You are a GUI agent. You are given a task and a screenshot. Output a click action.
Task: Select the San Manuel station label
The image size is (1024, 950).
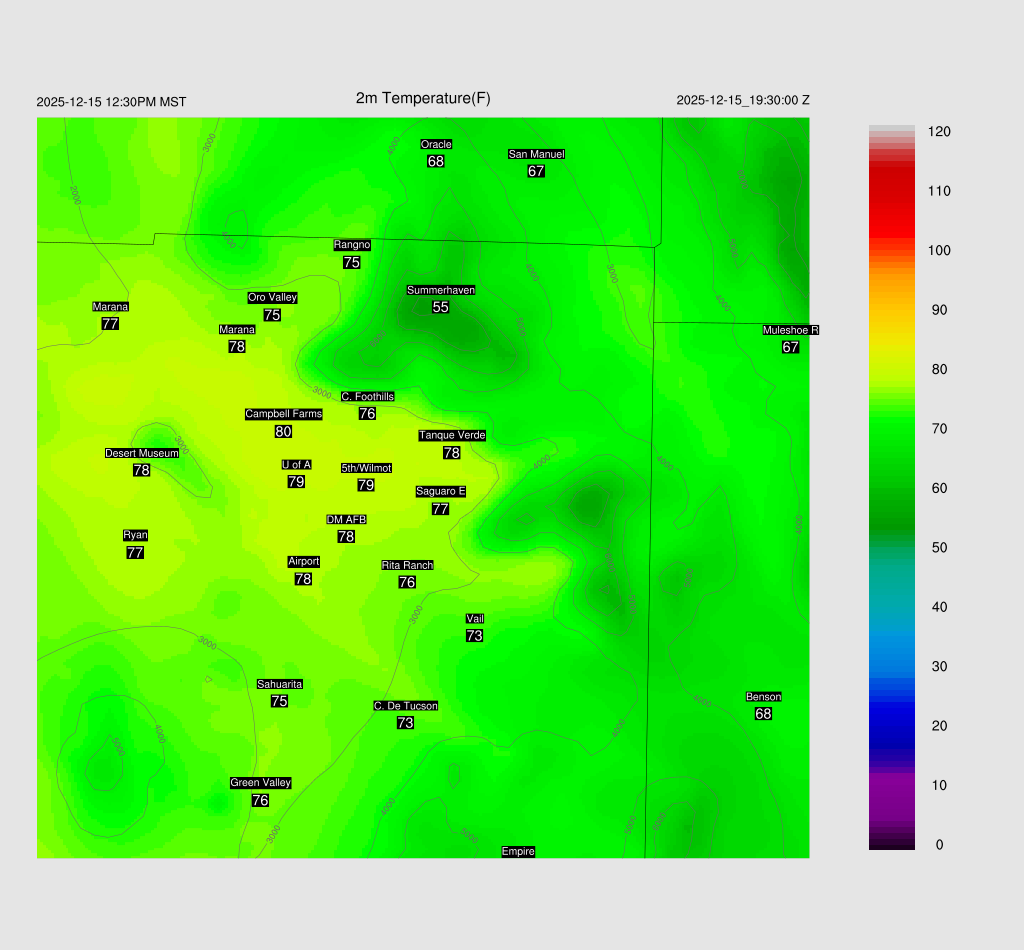(x=536, y=154)
